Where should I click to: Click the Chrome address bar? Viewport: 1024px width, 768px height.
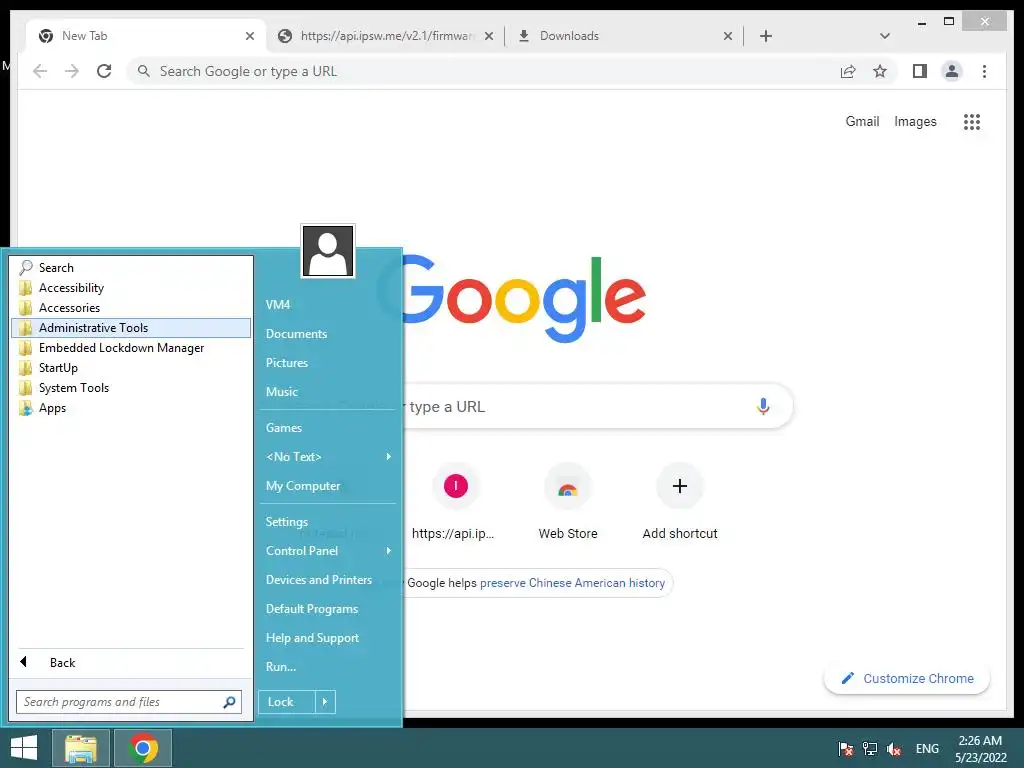483,71
